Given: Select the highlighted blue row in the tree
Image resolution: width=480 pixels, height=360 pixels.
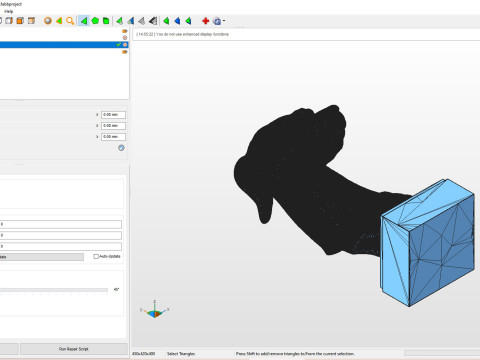Looking at the screenshot, I should click(64, 44).
